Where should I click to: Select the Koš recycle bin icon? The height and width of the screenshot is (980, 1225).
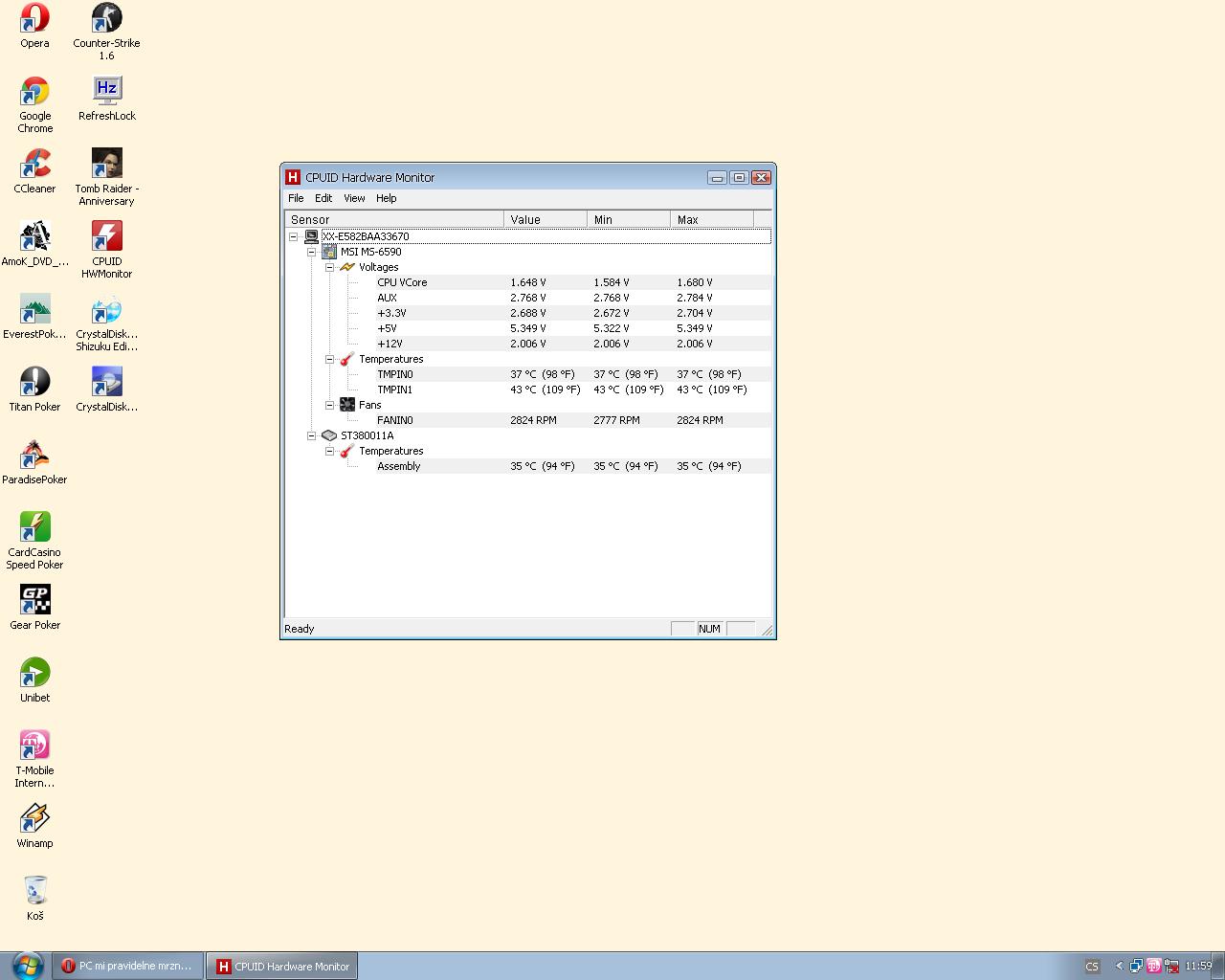click(34, 899)
